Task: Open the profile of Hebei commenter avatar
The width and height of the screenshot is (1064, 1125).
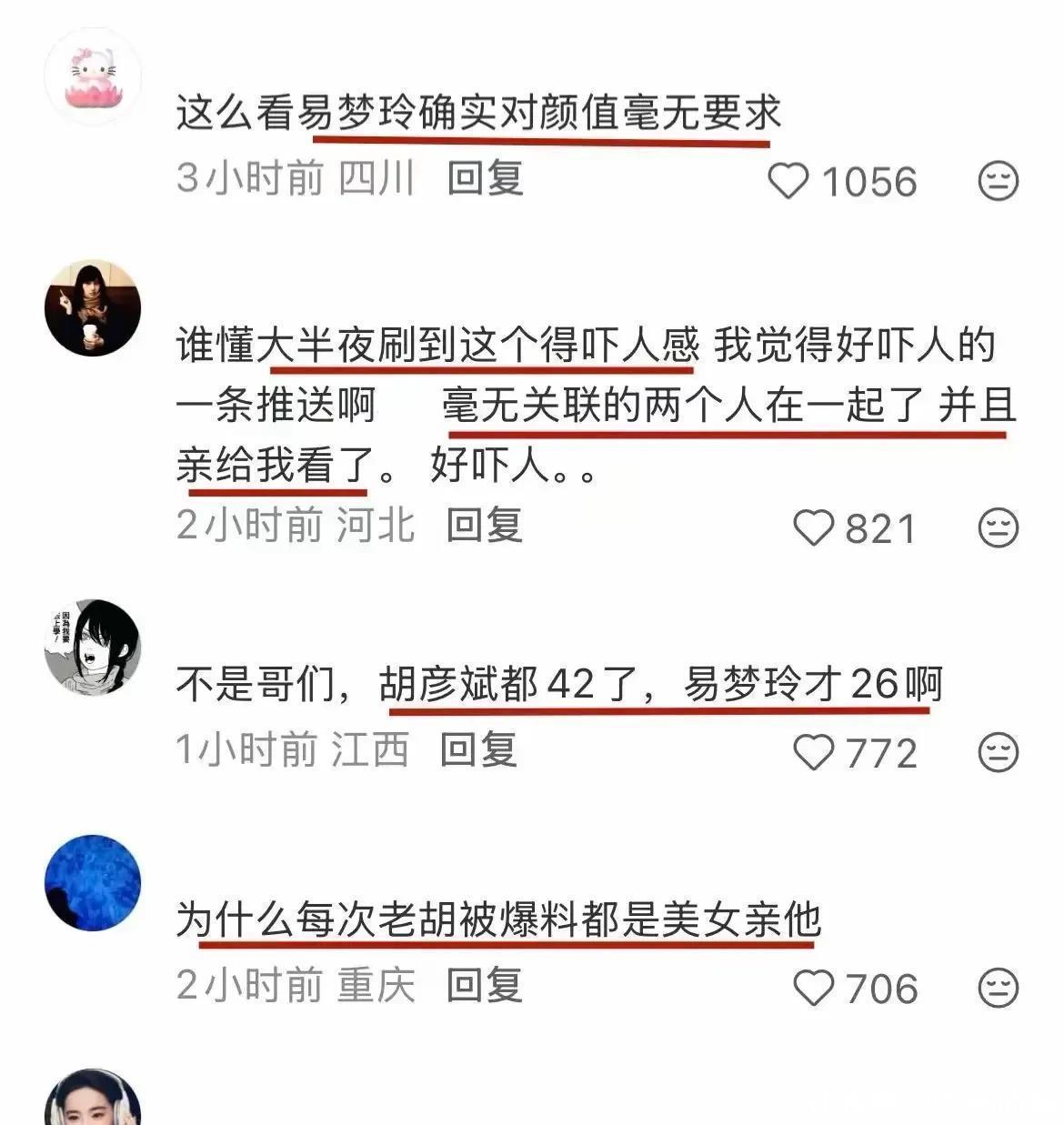Action: coord(93,307)
